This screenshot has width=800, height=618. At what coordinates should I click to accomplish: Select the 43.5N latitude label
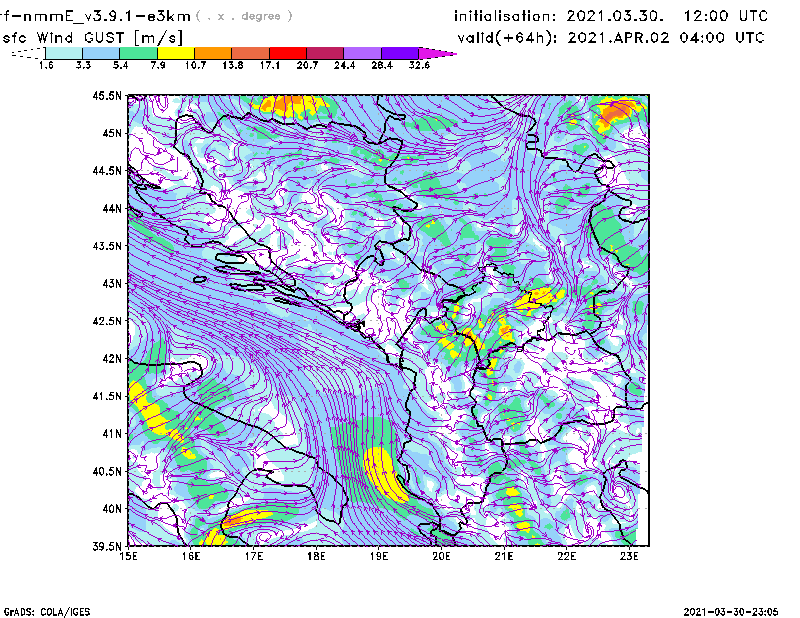(107, 246)
